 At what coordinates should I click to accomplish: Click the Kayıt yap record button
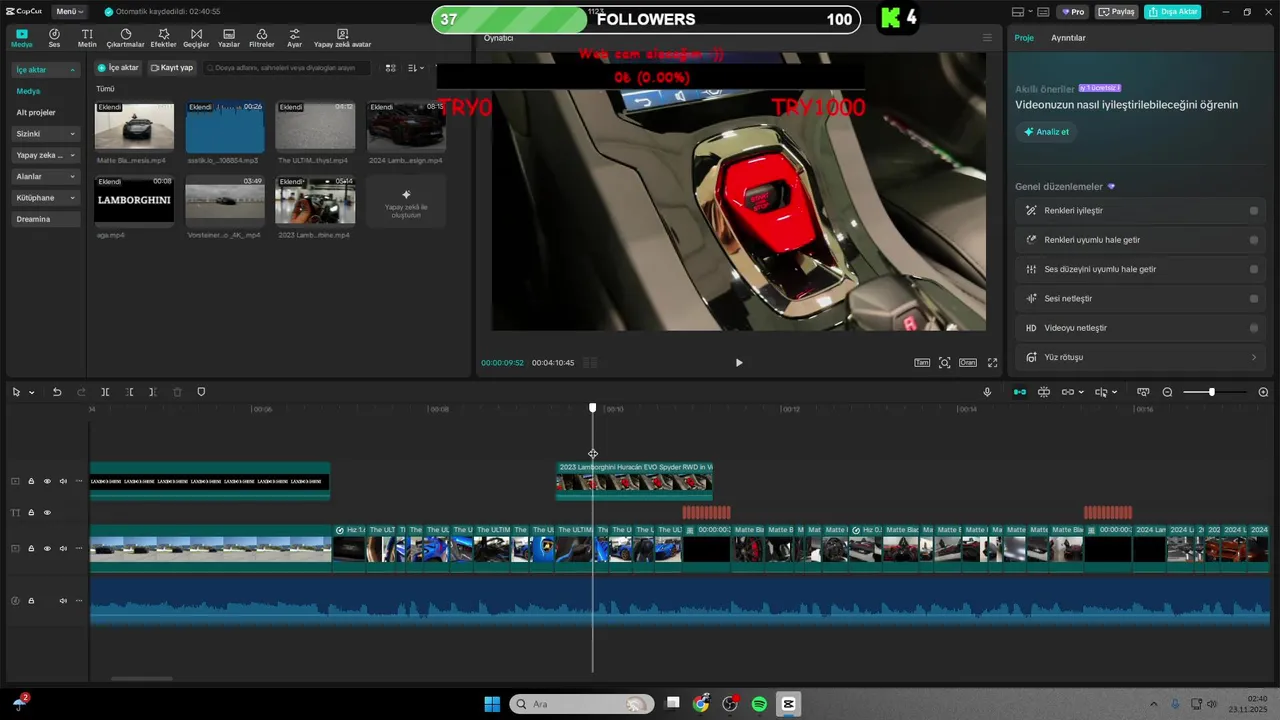pos(172,68)
